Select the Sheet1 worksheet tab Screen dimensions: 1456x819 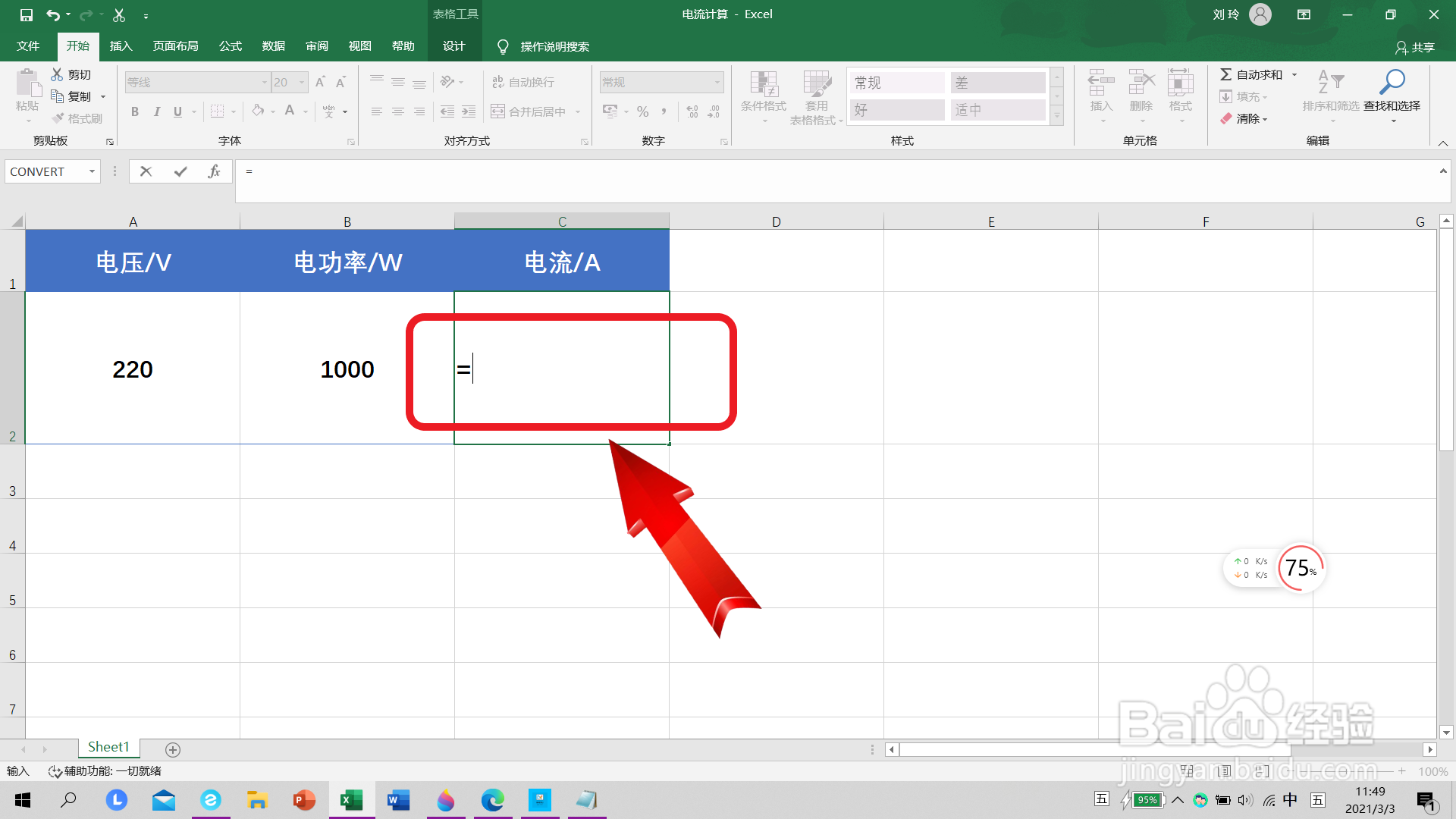[108, 748]
